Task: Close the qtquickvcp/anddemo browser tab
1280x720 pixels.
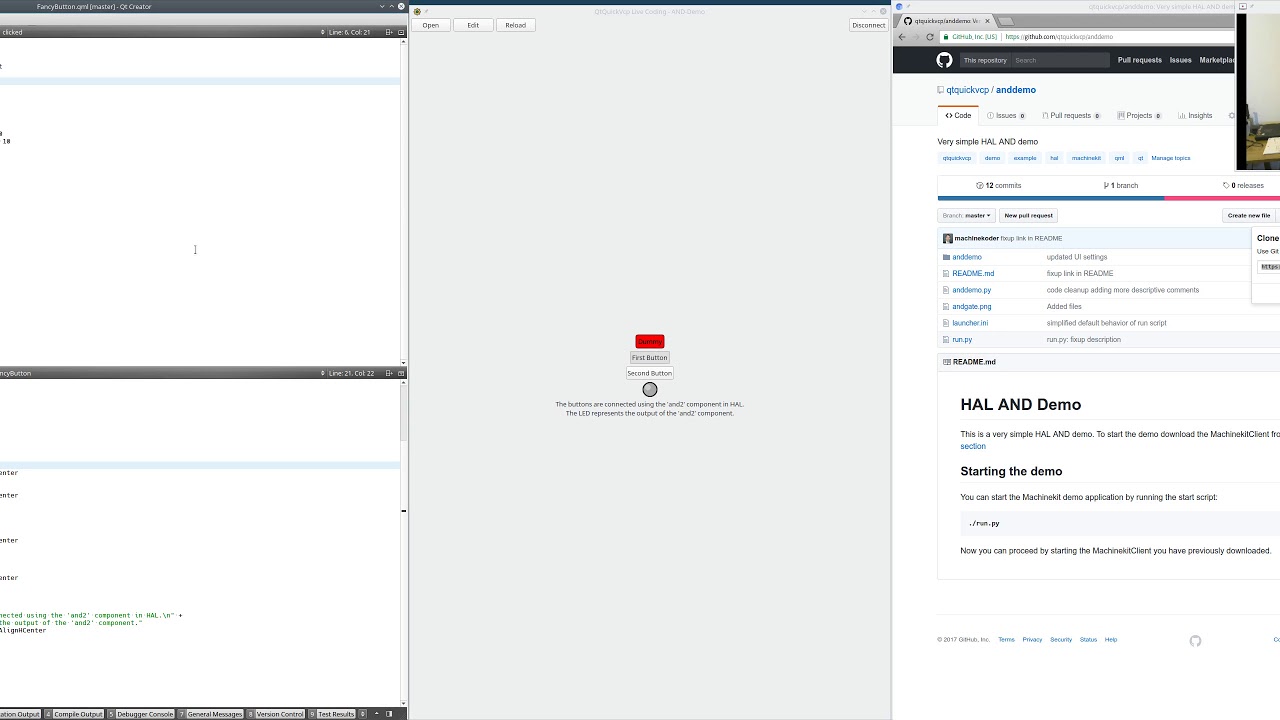Action: pyautogui.click(x=988, y=20)
